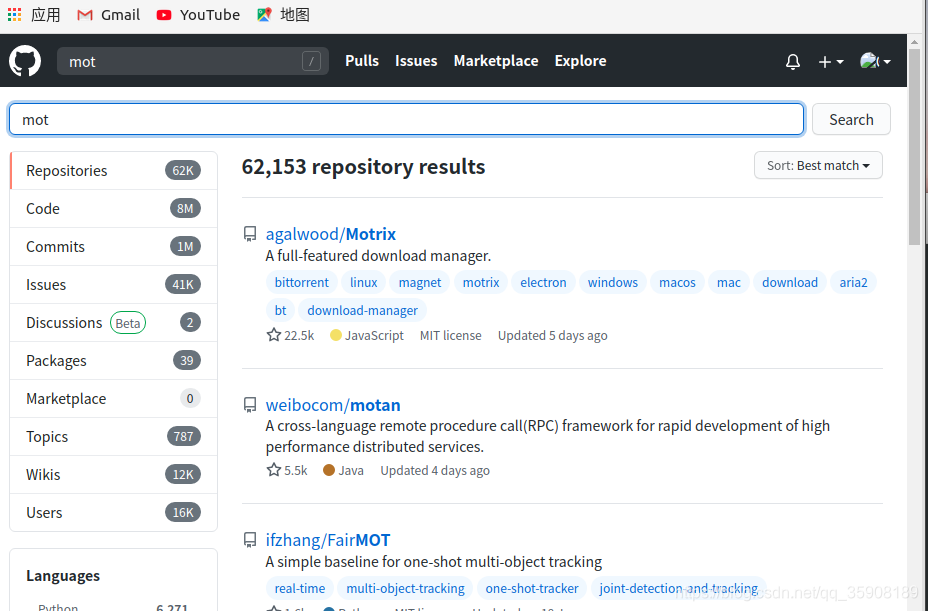The width and height of the screenshot is (928, 611).
Task: Click the download topic tag
Action: click(x=790, y=282)
